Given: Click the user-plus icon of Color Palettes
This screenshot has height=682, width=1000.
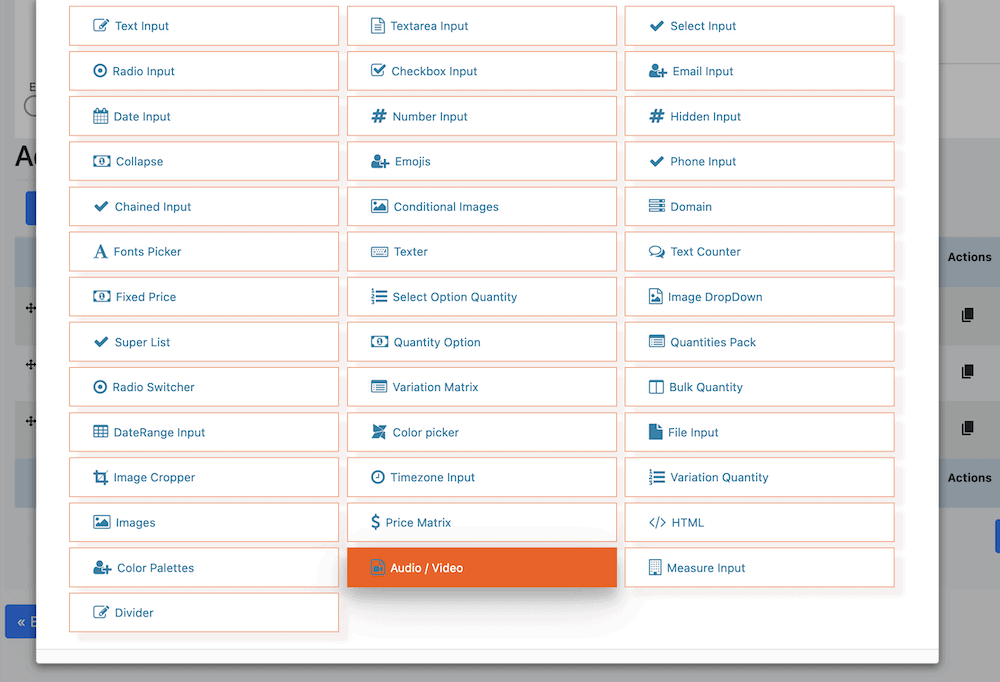Looking at the screenshot, I should pos(102,567).
